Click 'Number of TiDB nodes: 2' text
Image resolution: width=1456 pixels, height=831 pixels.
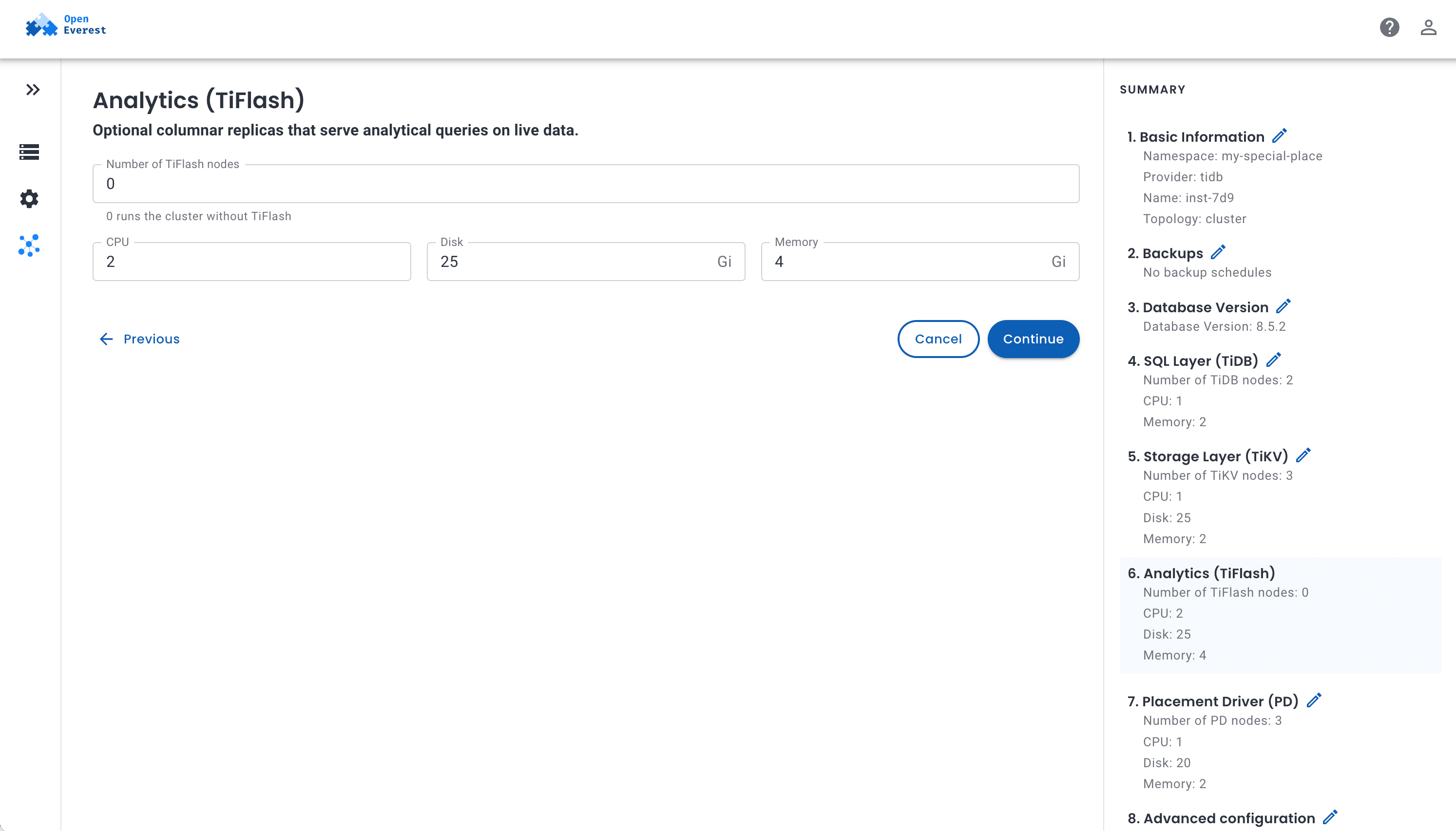[1218, 380]
